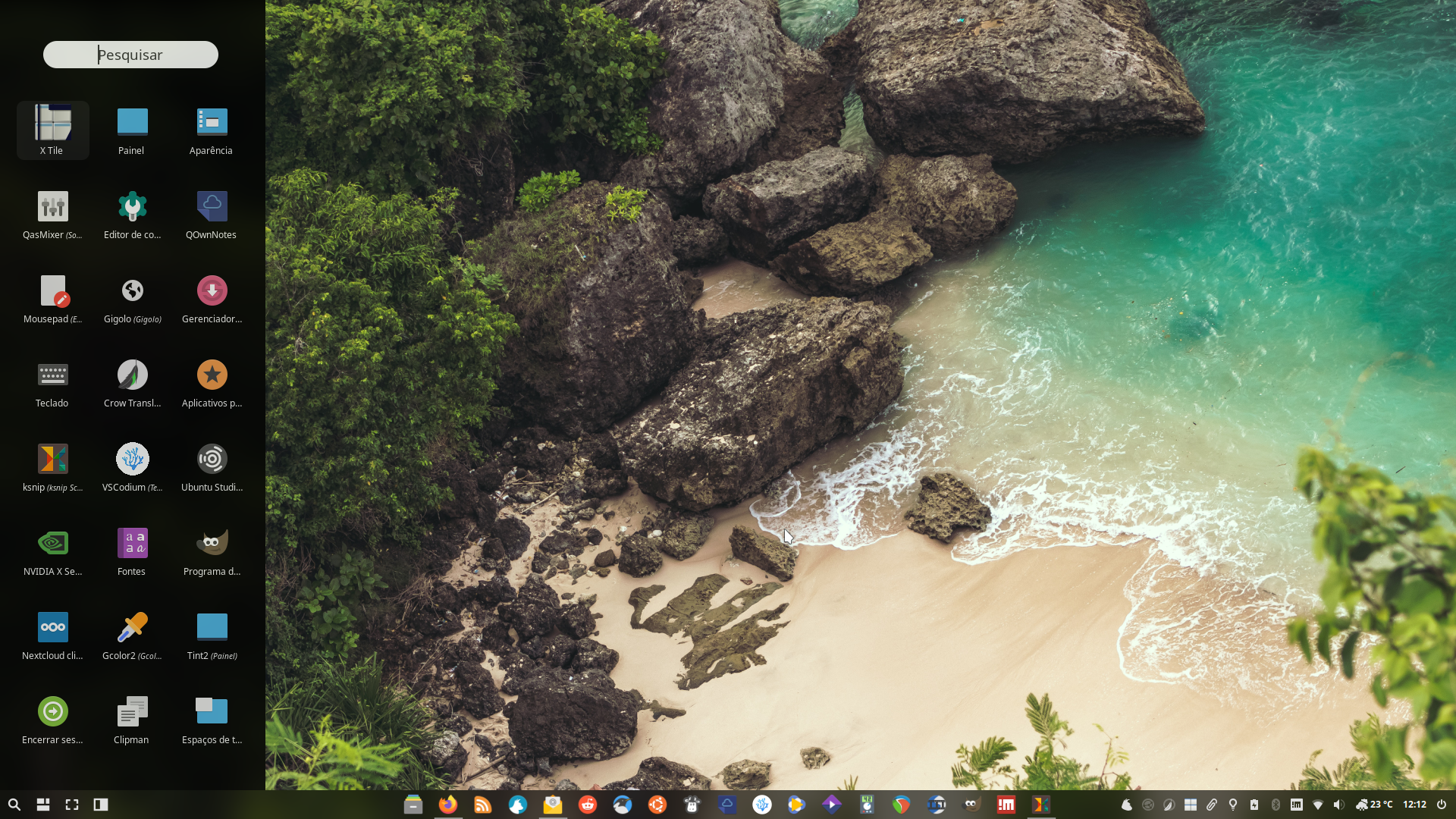Launch Nextcloud client

tap(52, 635)
